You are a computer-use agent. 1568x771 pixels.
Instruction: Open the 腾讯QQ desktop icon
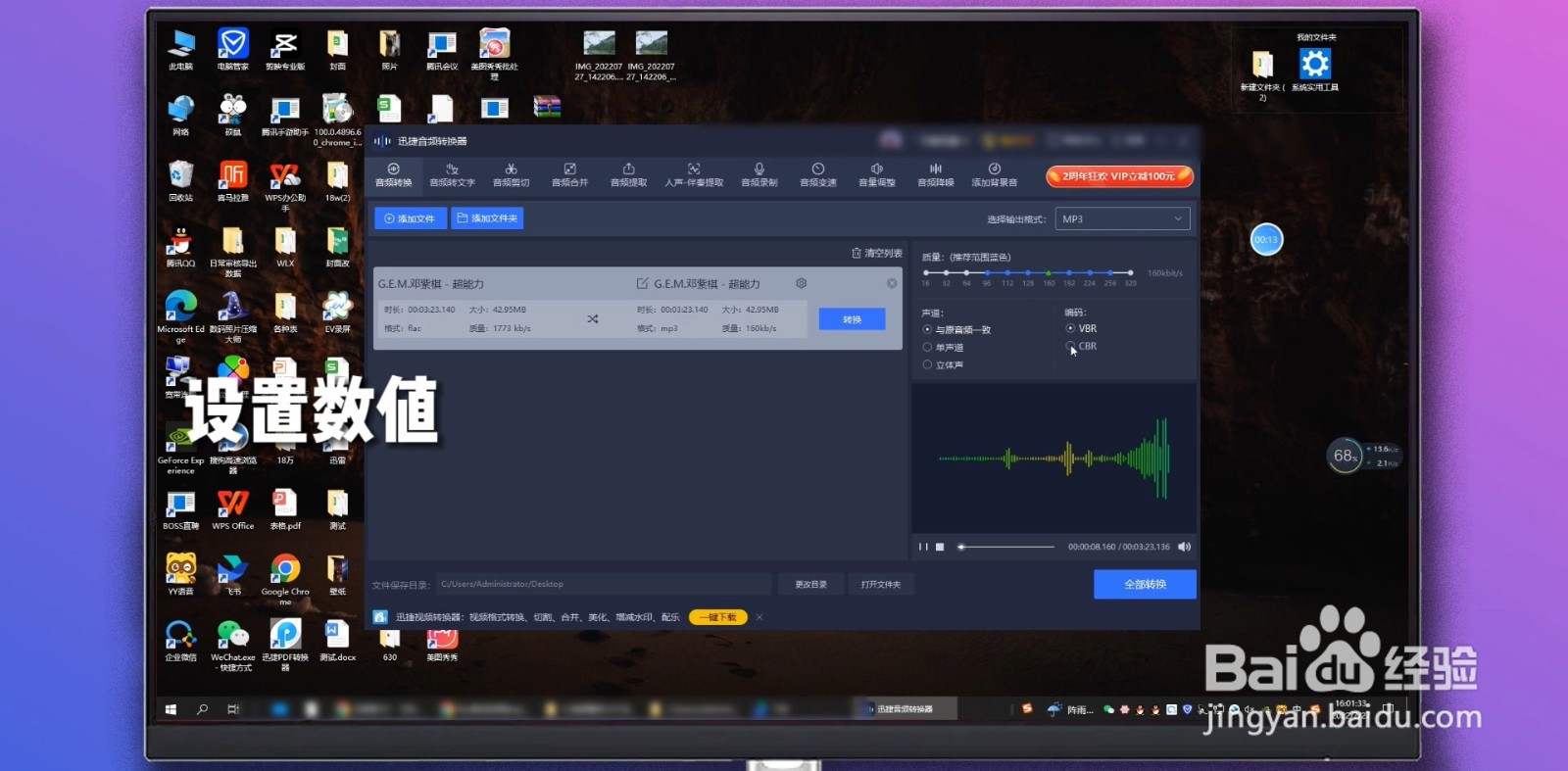click(181, 247)
